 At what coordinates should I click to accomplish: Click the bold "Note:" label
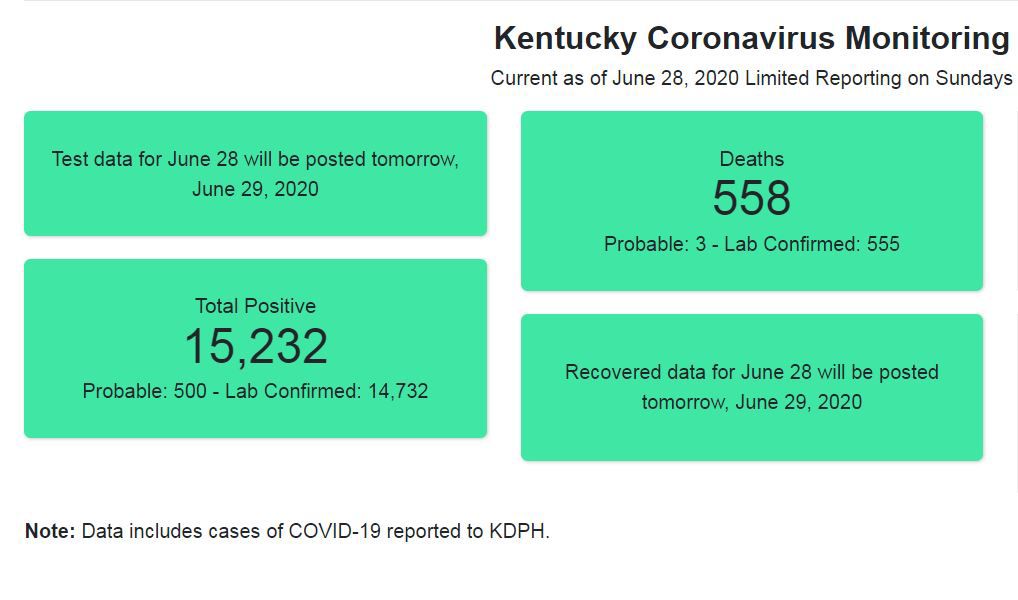[x=50, y=531]
